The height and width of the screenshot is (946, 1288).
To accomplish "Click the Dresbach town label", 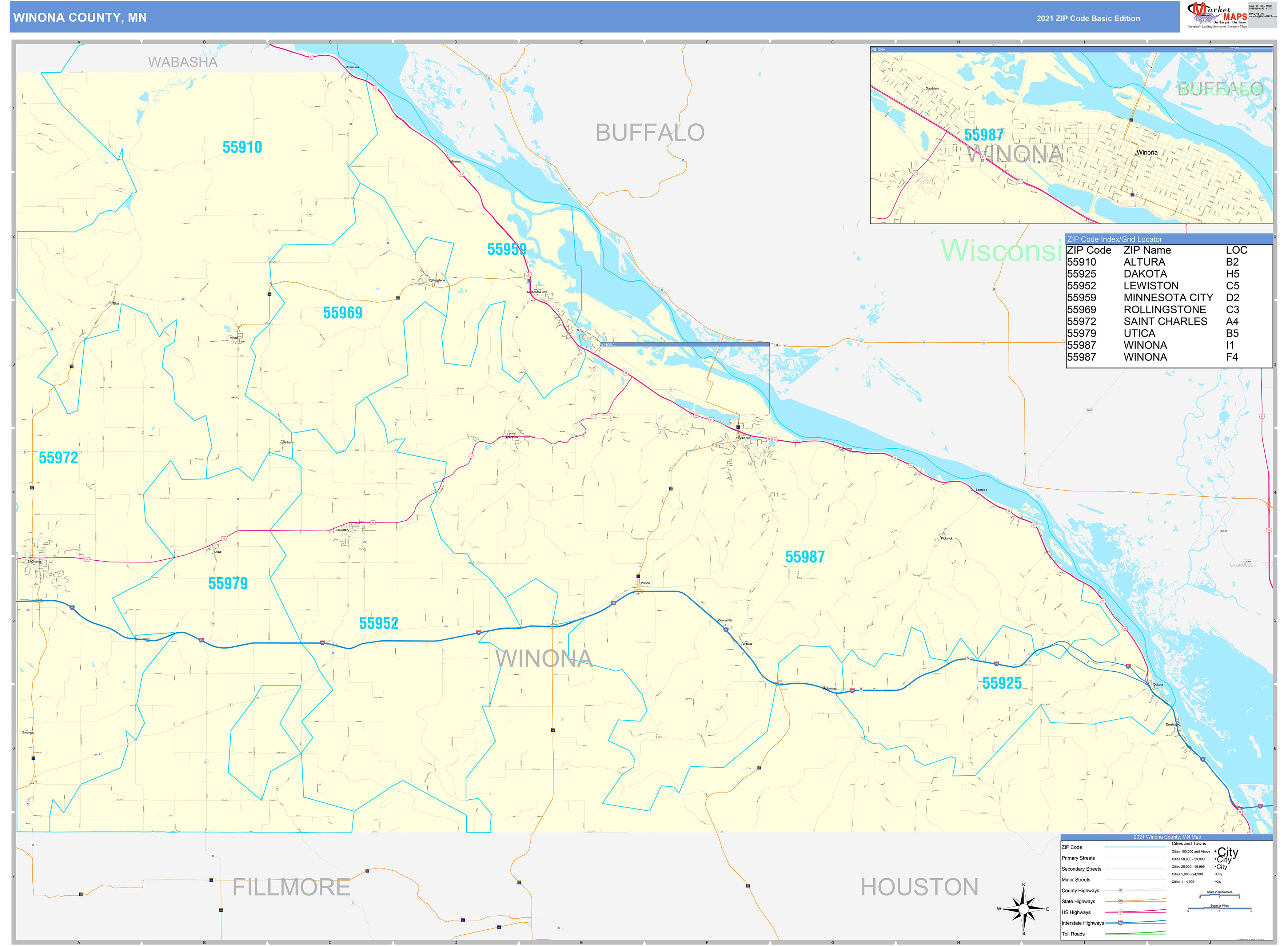I will pyautogui.click(x=1172, y=724).
